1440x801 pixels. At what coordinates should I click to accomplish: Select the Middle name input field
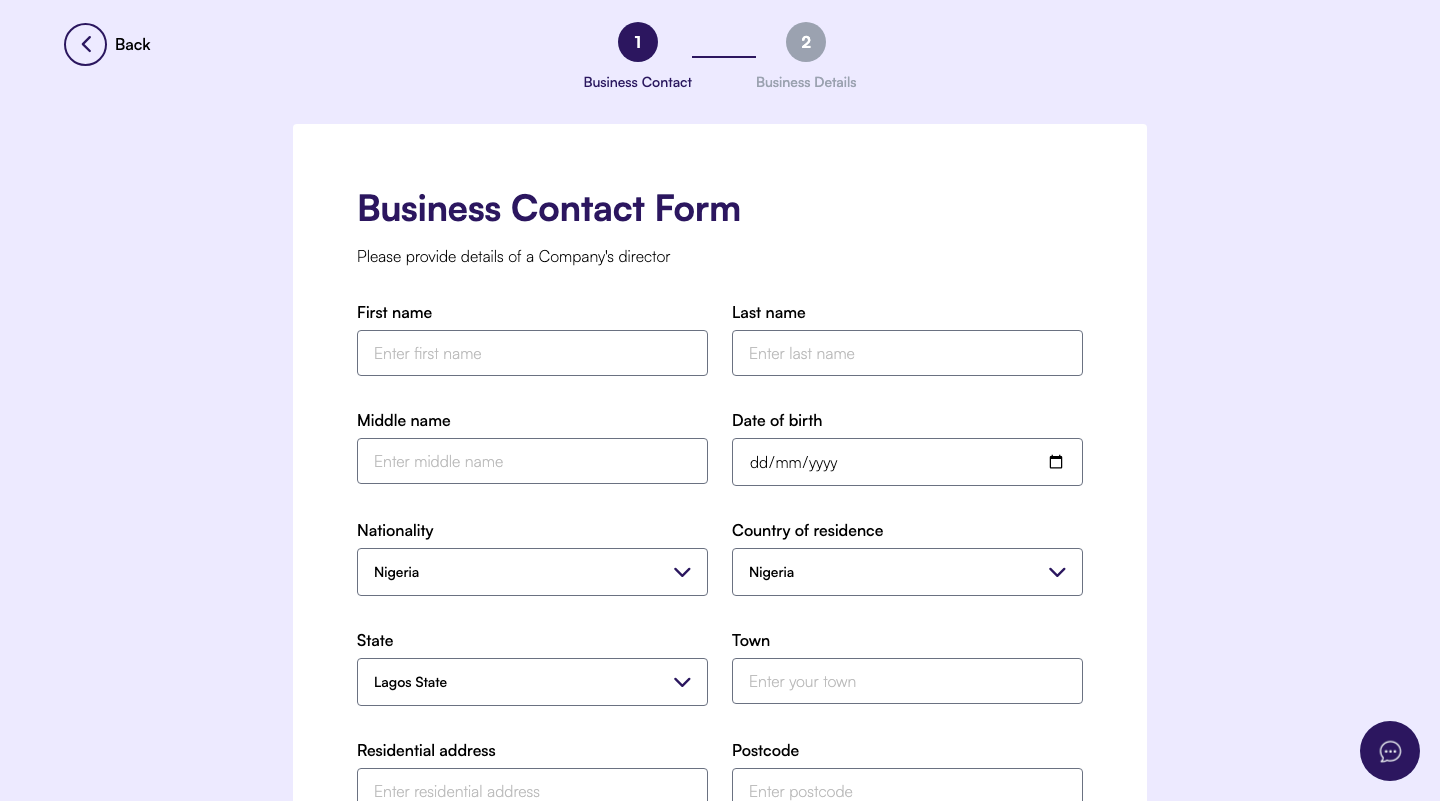532,461
